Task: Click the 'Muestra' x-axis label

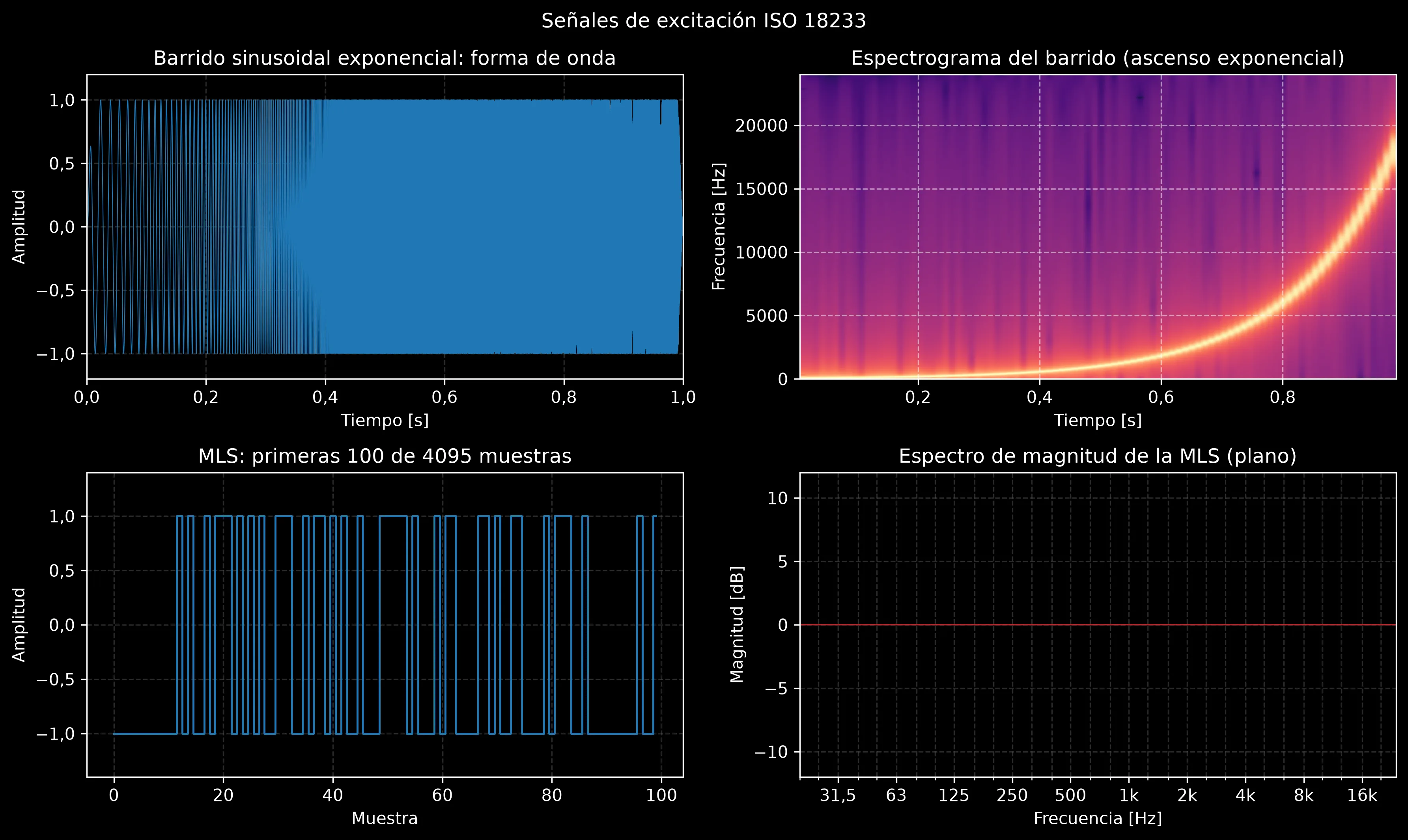Action: (385, 818)
